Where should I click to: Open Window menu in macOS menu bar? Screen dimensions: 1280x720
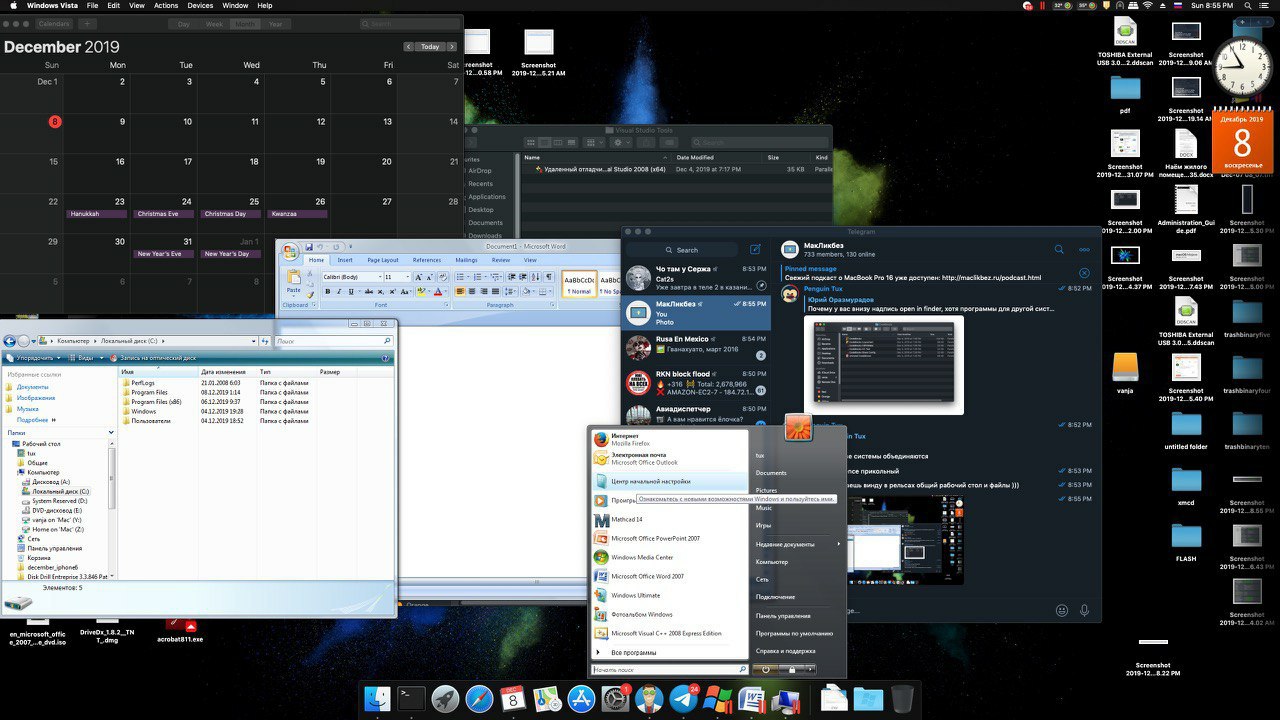(236, 6)
